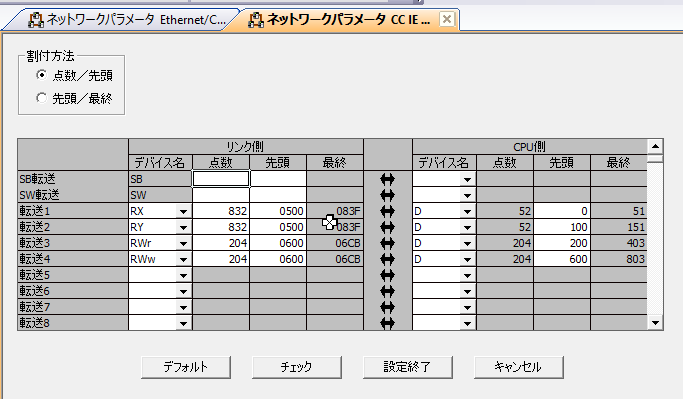The width and height of the screenshot is (683, 399).
Task: Click SB転送 link-side 先頭 input field
Action: [x=278, y=179]
